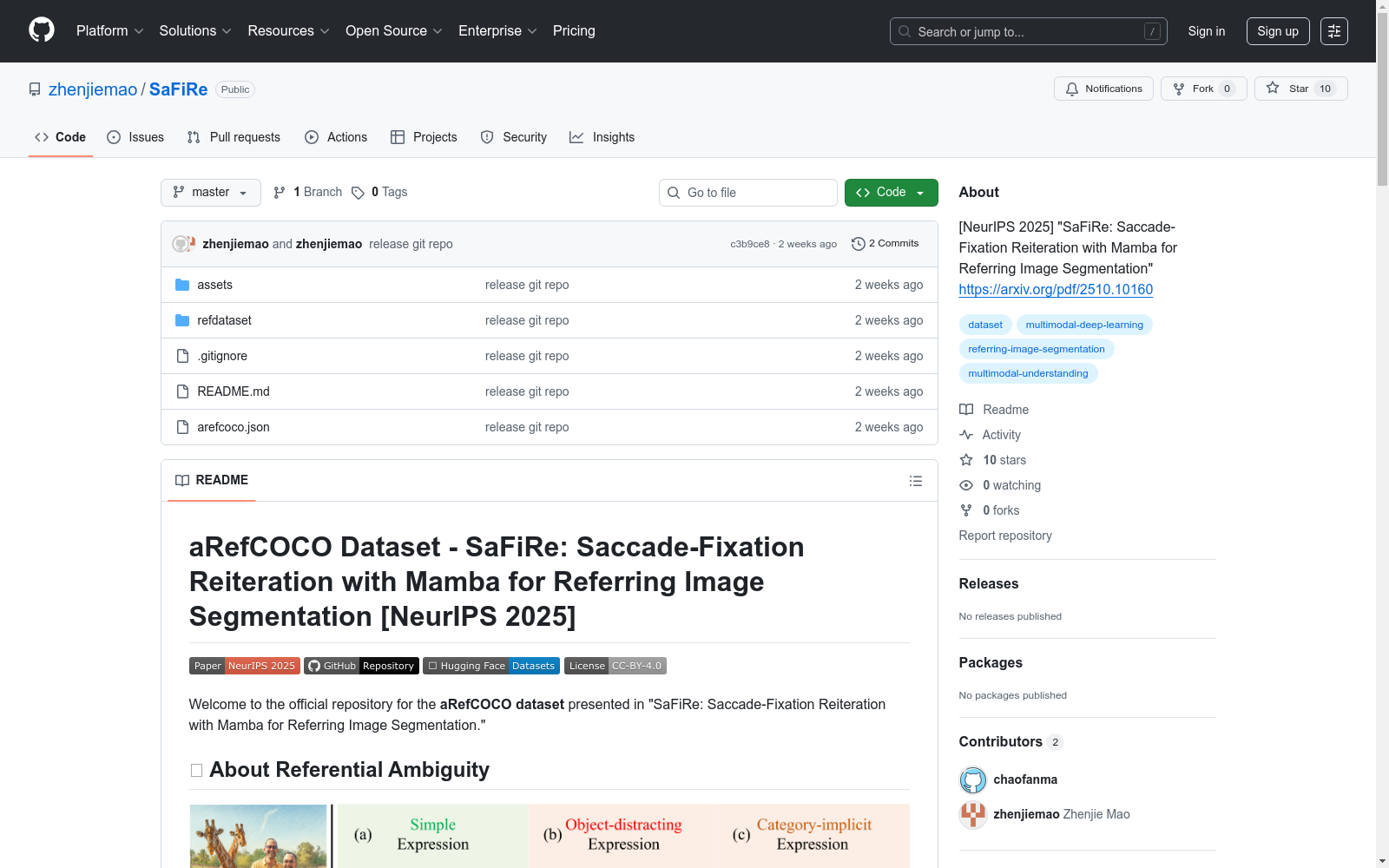This screenshot has height=868, width=1389.
Task: Go to the GitHub homepage logo
Action: pyautogui.click(x=42, y=30)
